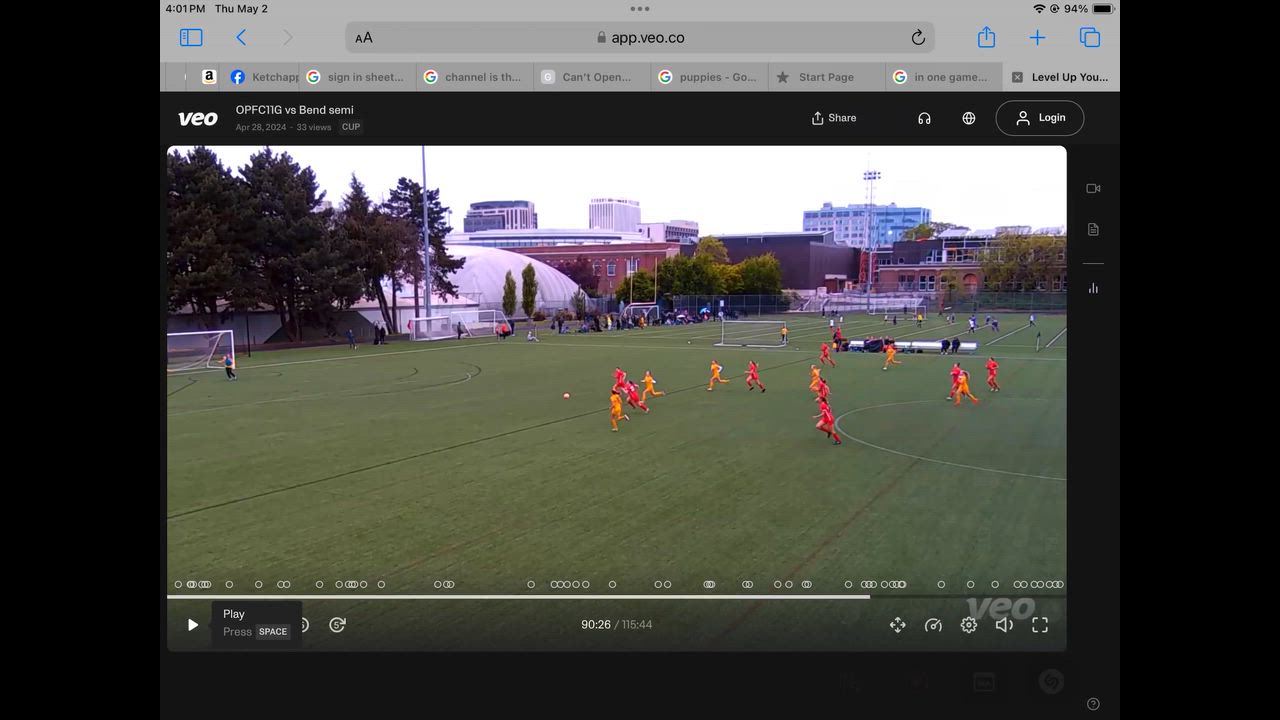Switch to the "Start Page" tab

click(825, 77)
